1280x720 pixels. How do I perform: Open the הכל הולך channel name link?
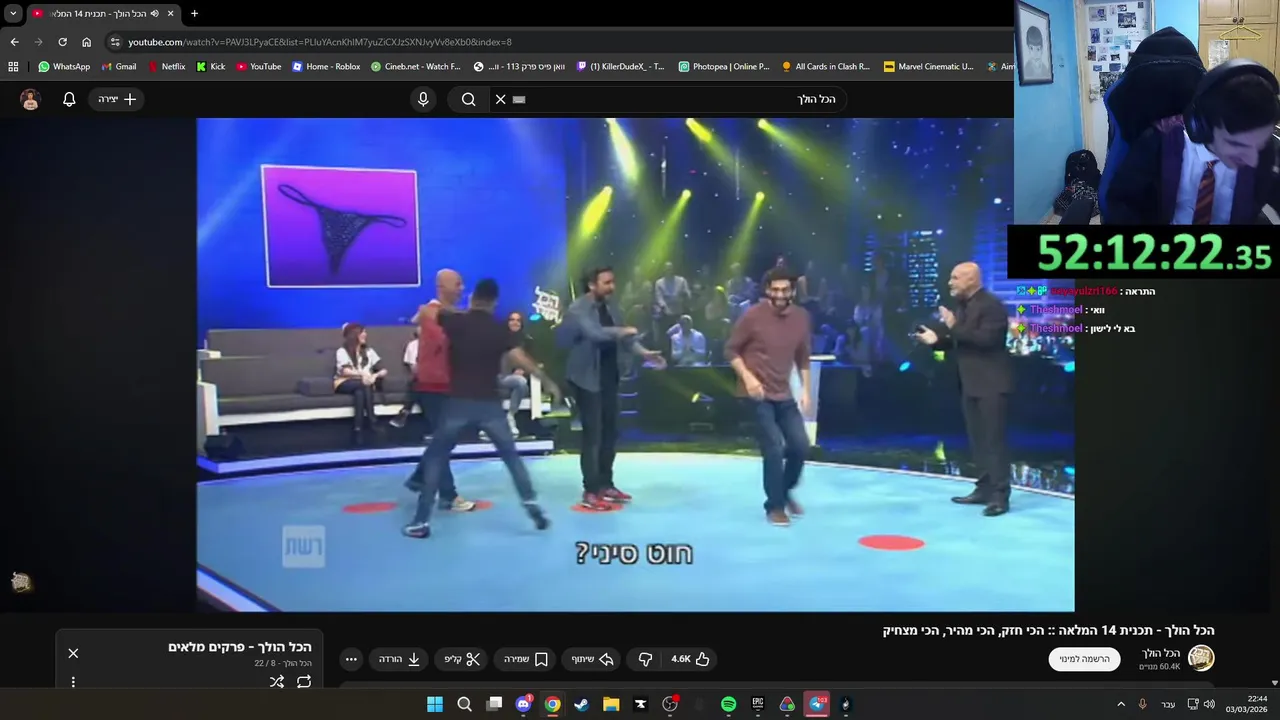click(x=1161, y=652)
